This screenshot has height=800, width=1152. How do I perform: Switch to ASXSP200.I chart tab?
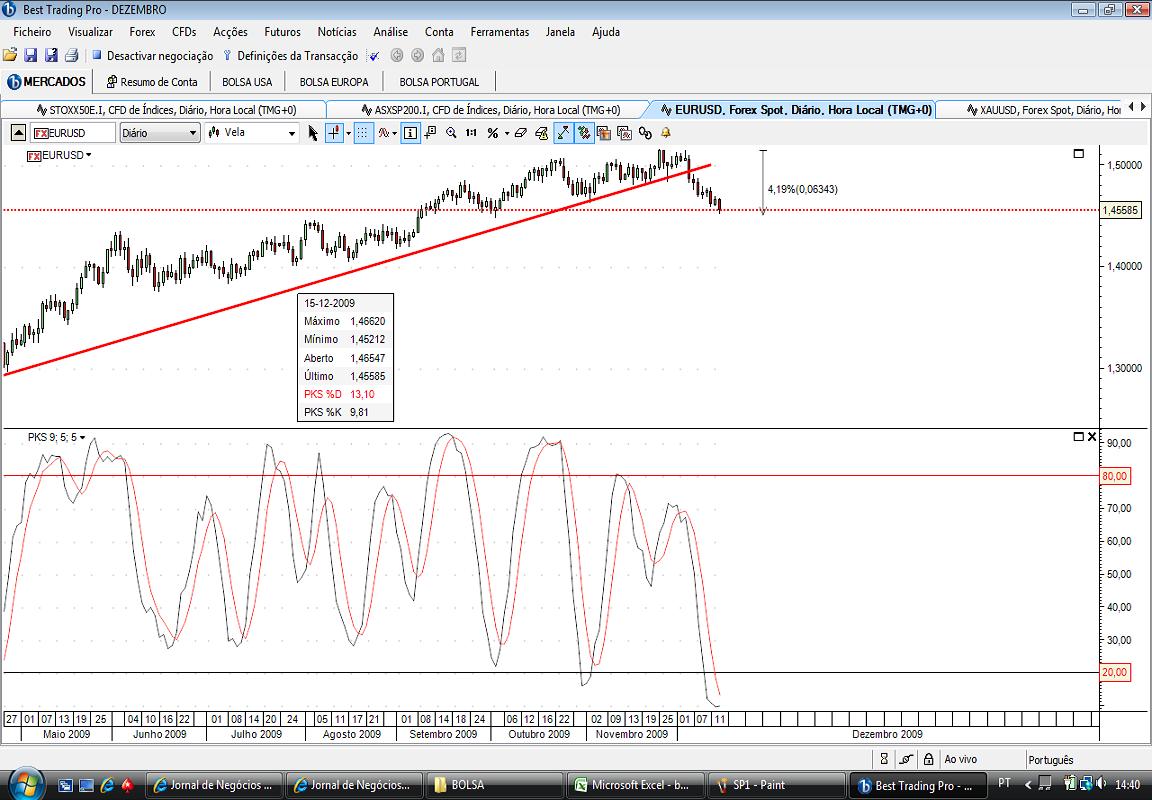click(492, 110)
